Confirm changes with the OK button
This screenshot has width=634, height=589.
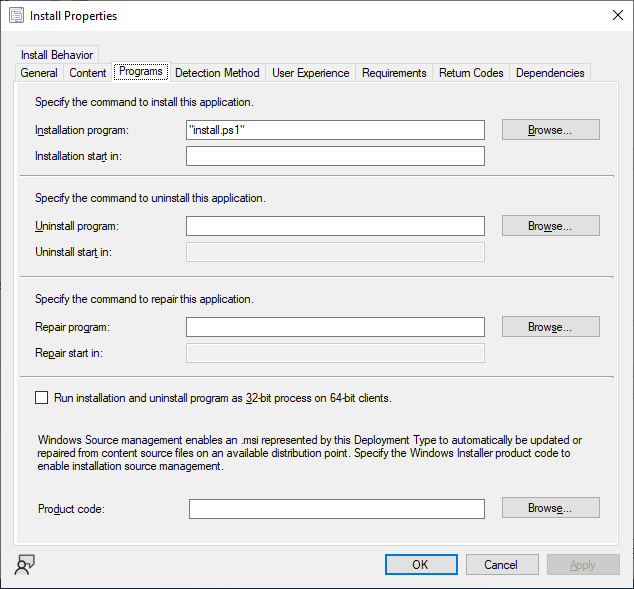click(421, 564)
